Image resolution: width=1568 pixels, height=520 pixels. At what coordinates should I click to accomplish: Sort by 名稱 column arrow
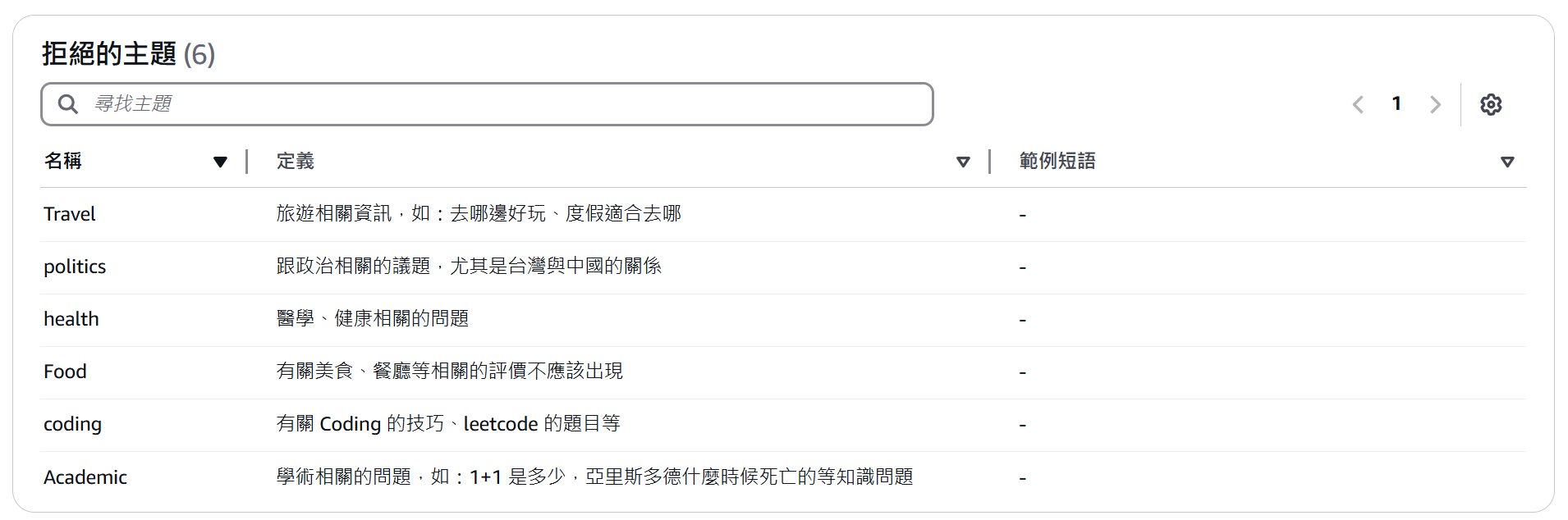(x=220, y=162)
